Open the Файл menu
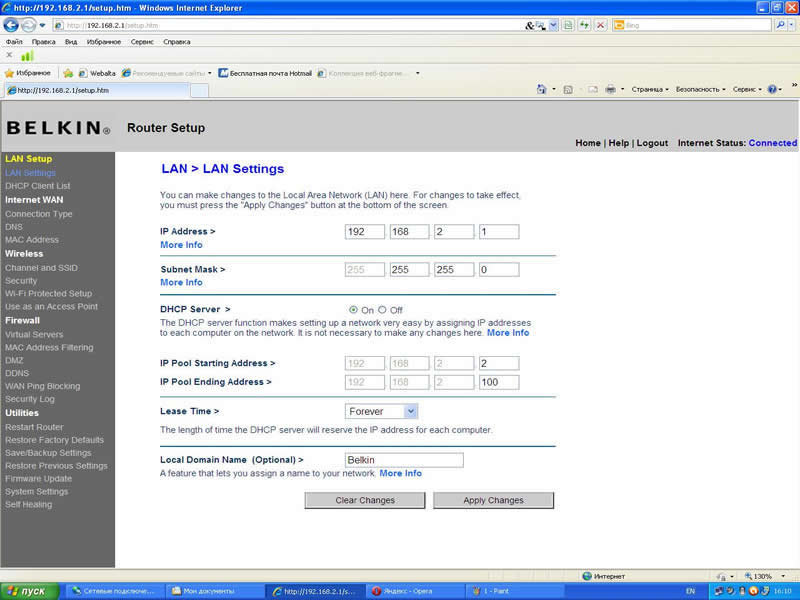The width and height of the screenshot is (800, 600). 14,42
